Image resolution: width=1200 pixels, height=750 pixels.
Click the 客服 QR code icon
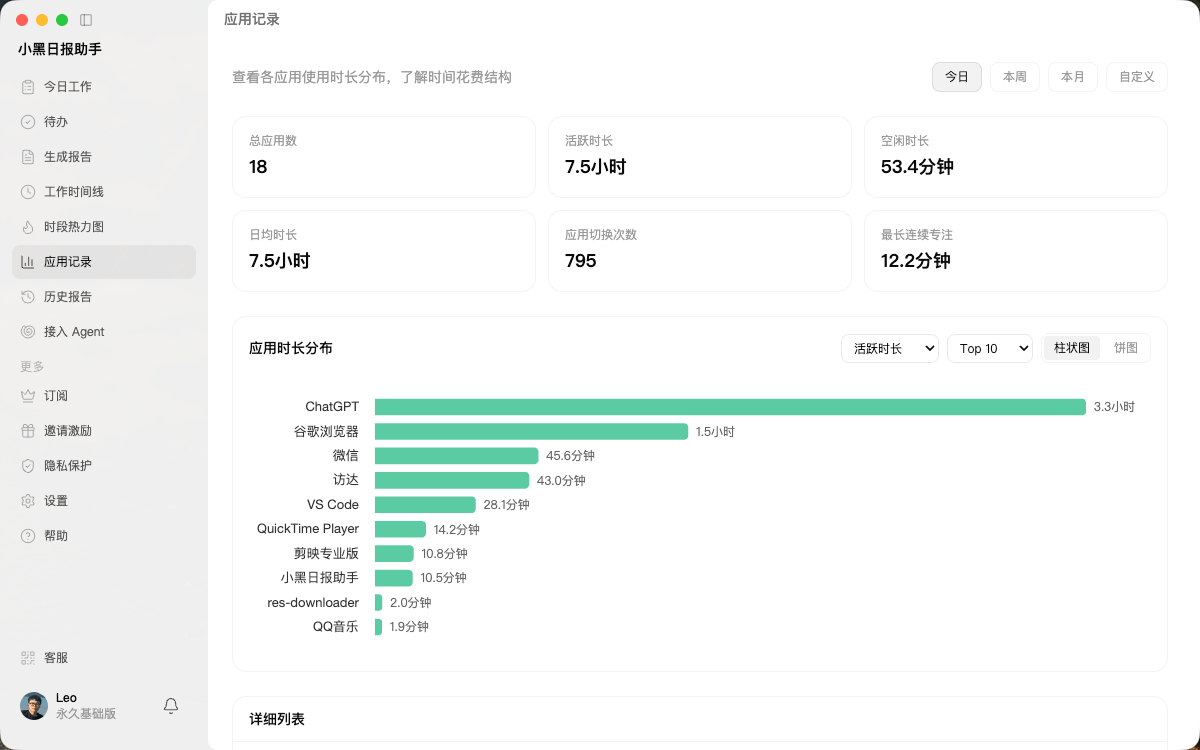pos(28,658)
